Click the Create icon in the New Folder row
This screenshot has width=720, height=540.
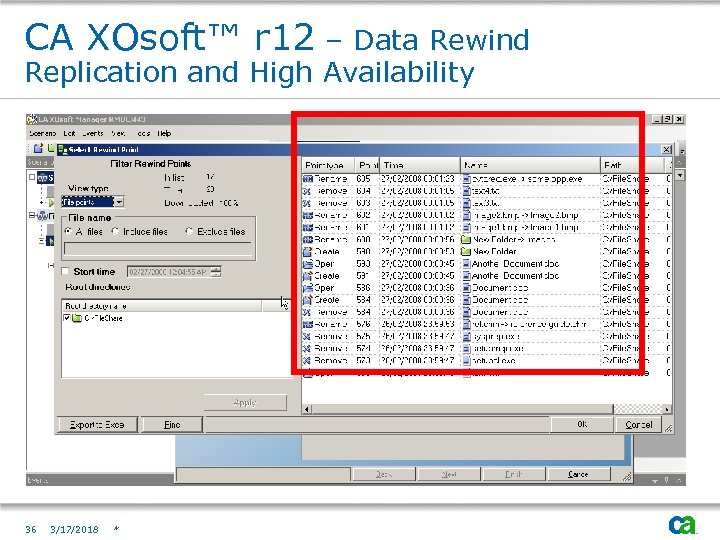[308, 251]
